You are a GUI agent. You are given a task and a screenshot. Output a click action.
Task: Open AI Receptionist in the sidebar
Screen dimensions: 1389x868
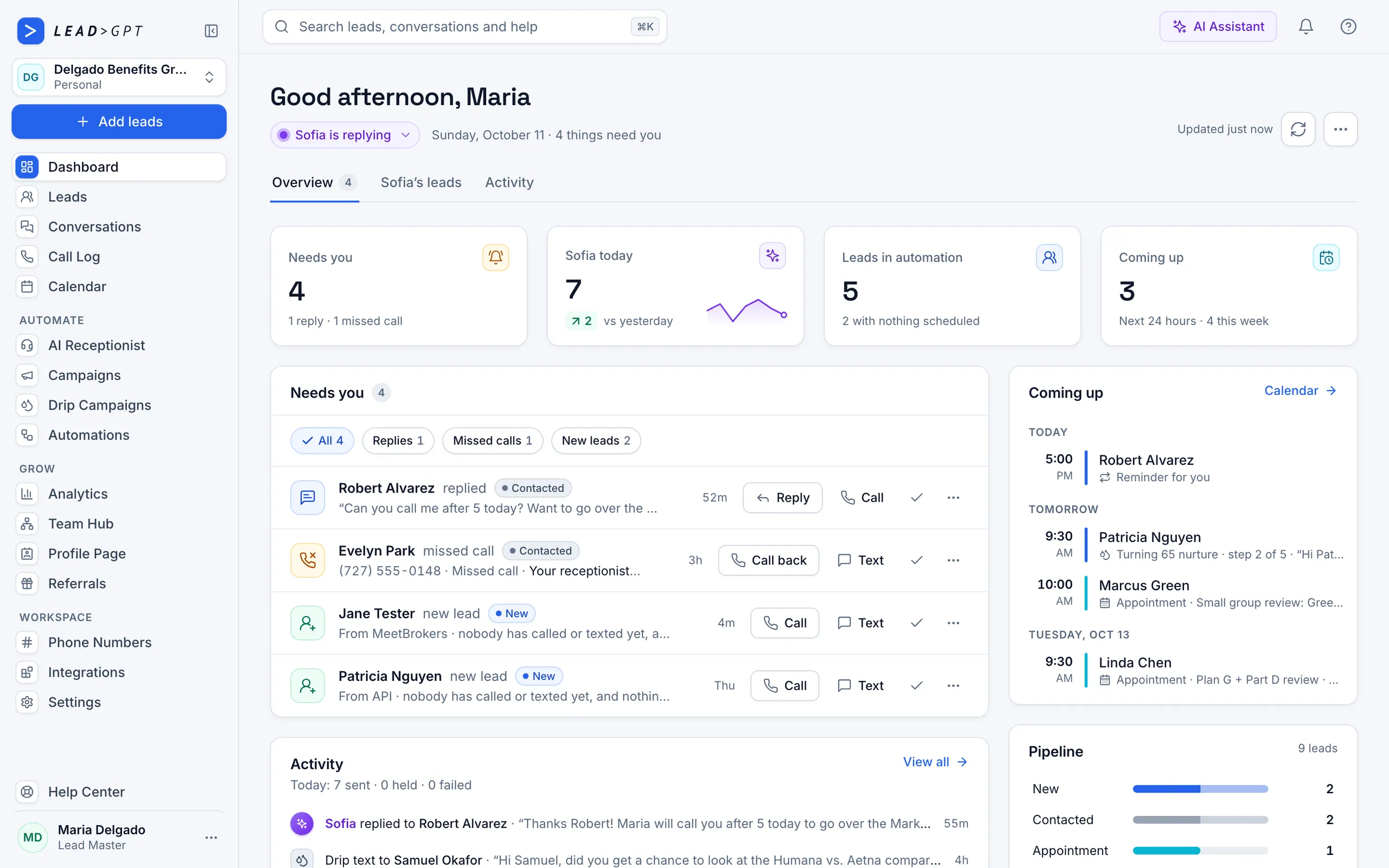[119, 346]
